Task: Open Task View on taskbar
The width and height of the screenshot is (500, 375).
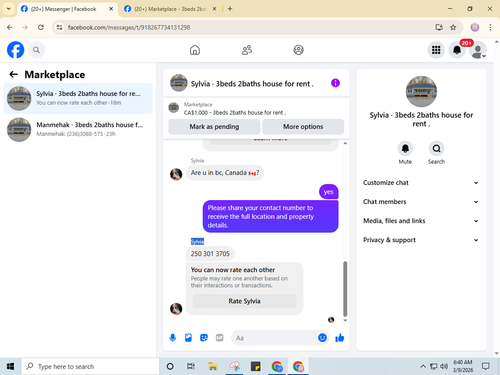Action: click(191, 367)
